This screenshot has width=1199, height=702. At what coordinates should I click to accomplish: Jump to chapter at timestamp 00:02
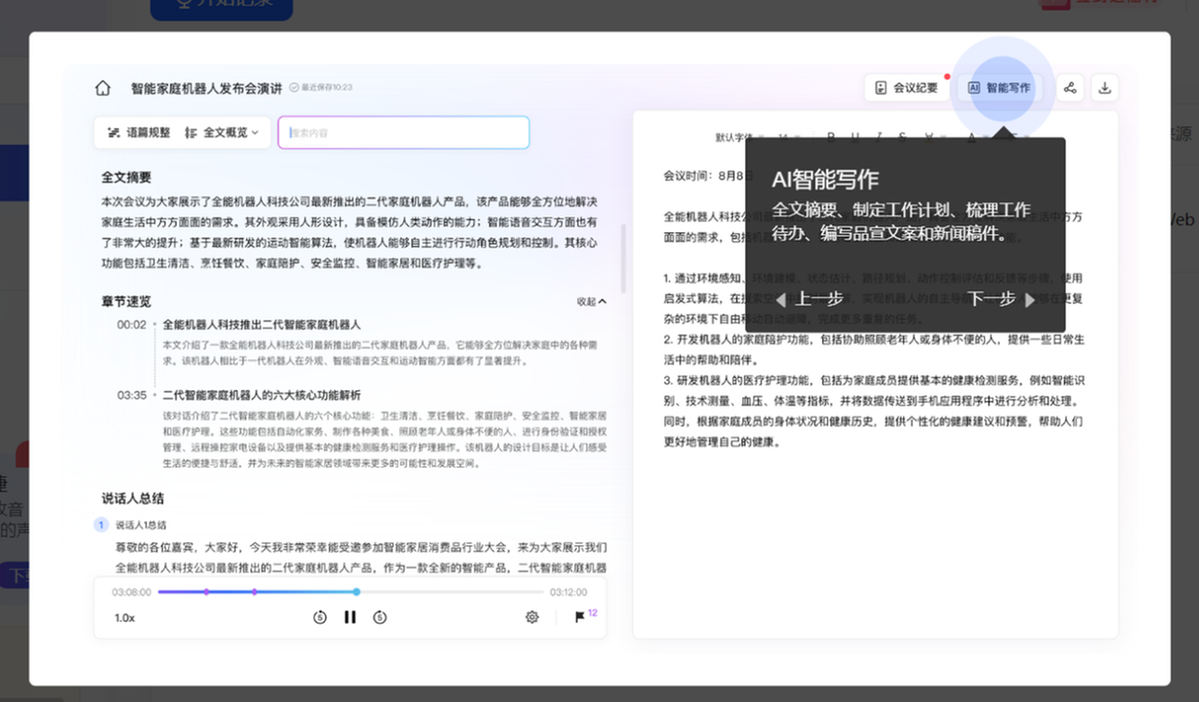[132, 325]
